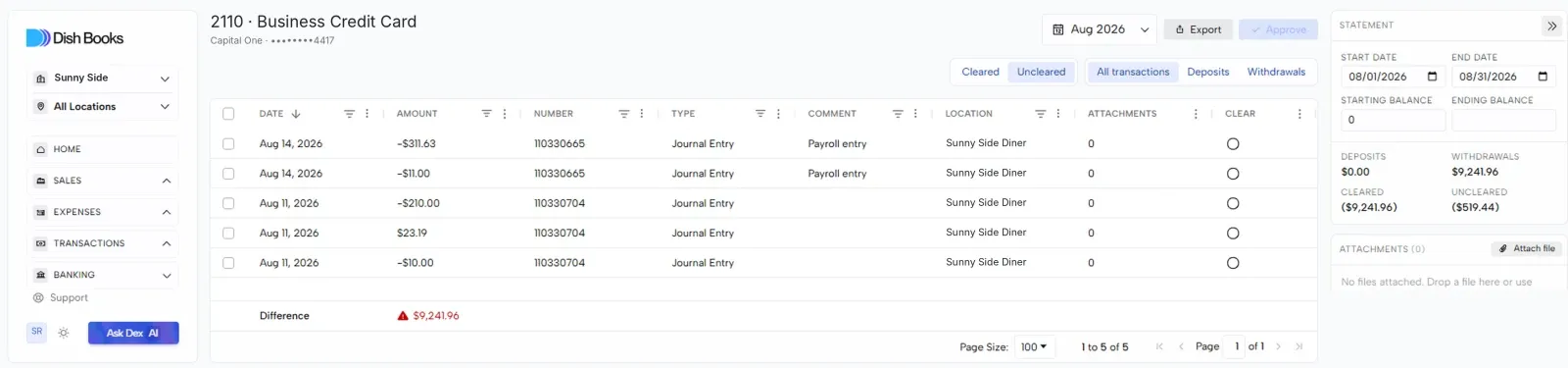
Task: Mark the -$210.00 transaction as cleared
Action: pyautogui.click(x=1233, y=204)
